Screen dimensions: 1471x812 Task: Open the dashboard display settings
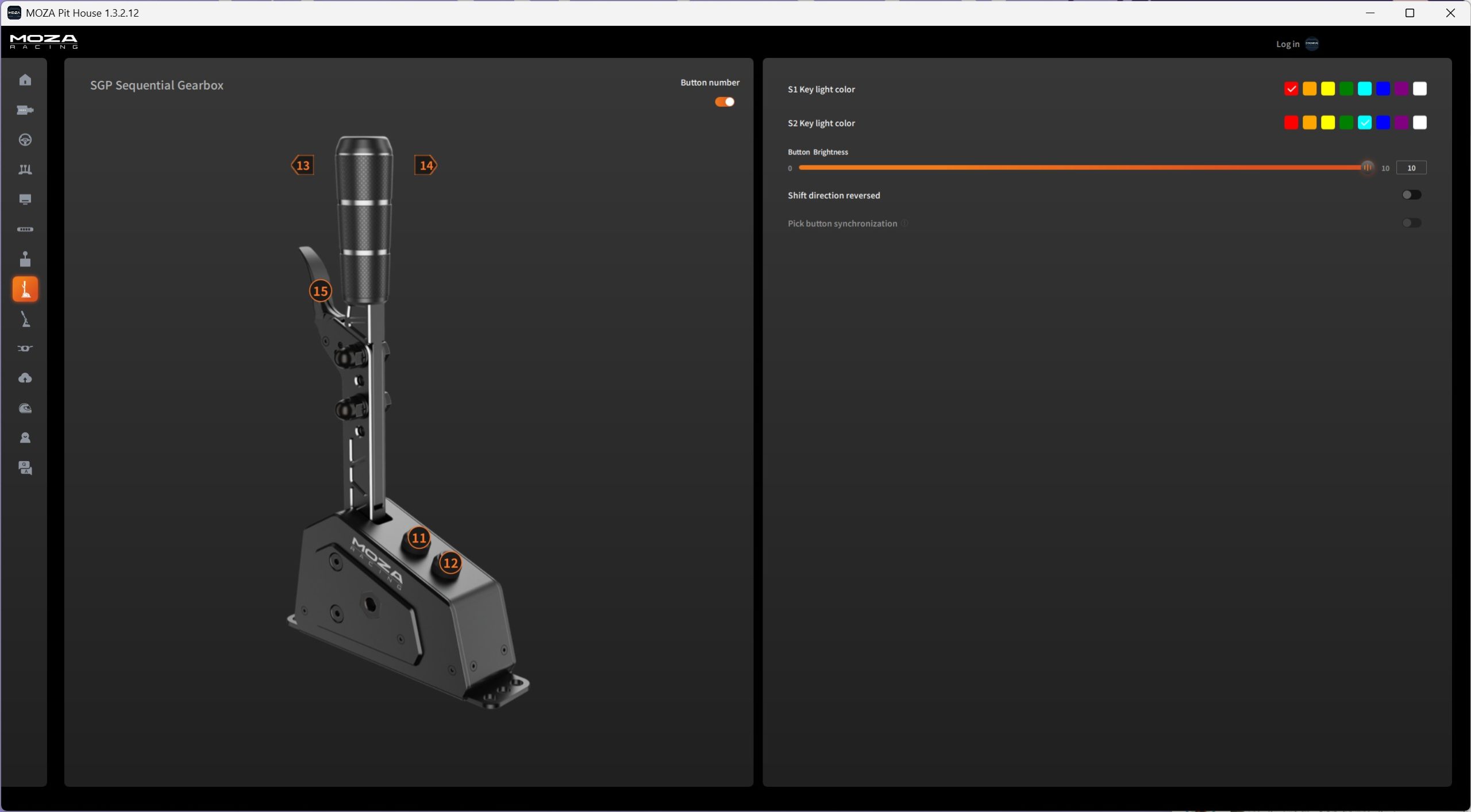click(25, 199)
